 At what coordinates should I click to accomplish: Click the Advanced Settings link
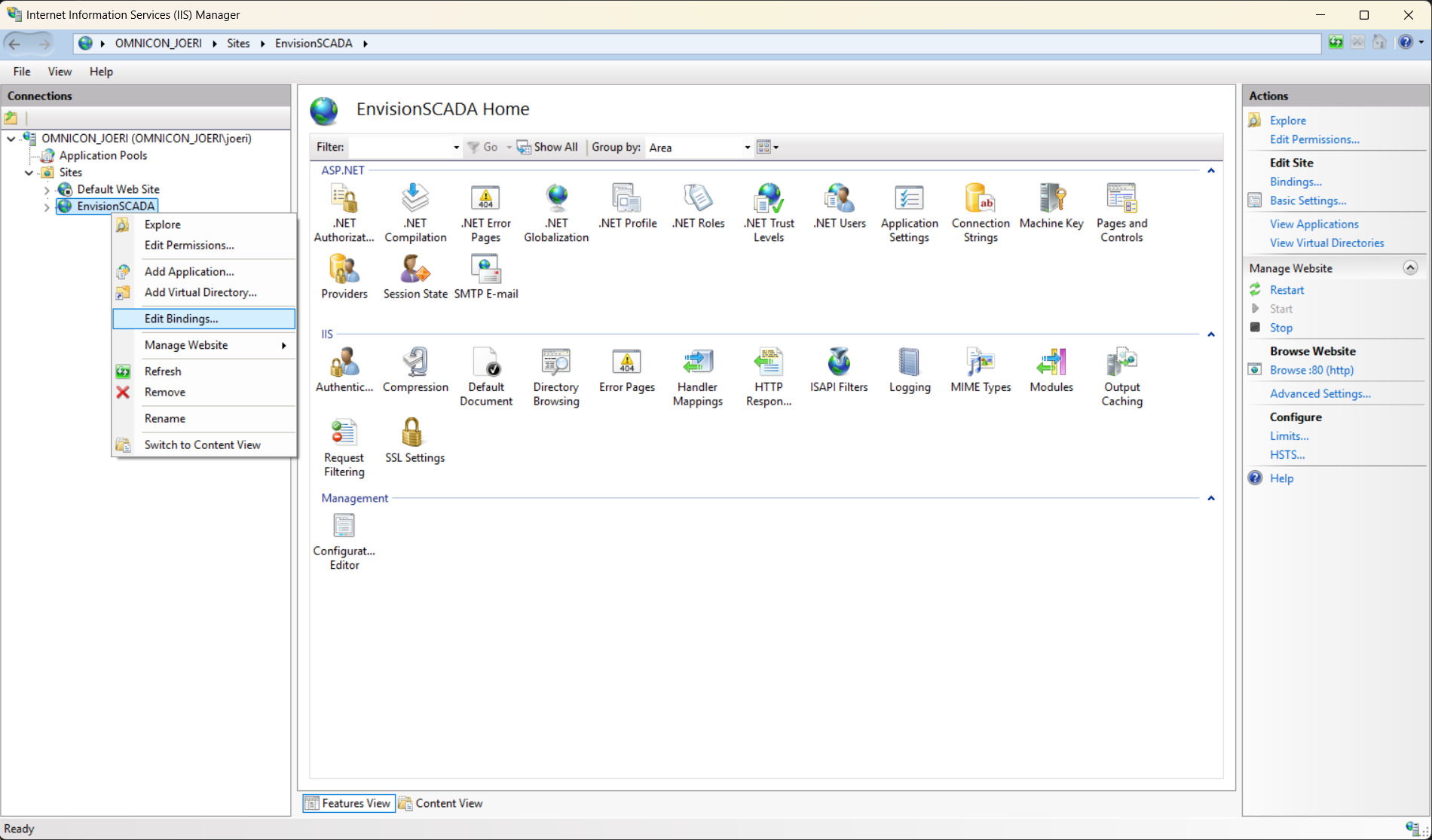pyautogui.click(x=1320, y=393)
